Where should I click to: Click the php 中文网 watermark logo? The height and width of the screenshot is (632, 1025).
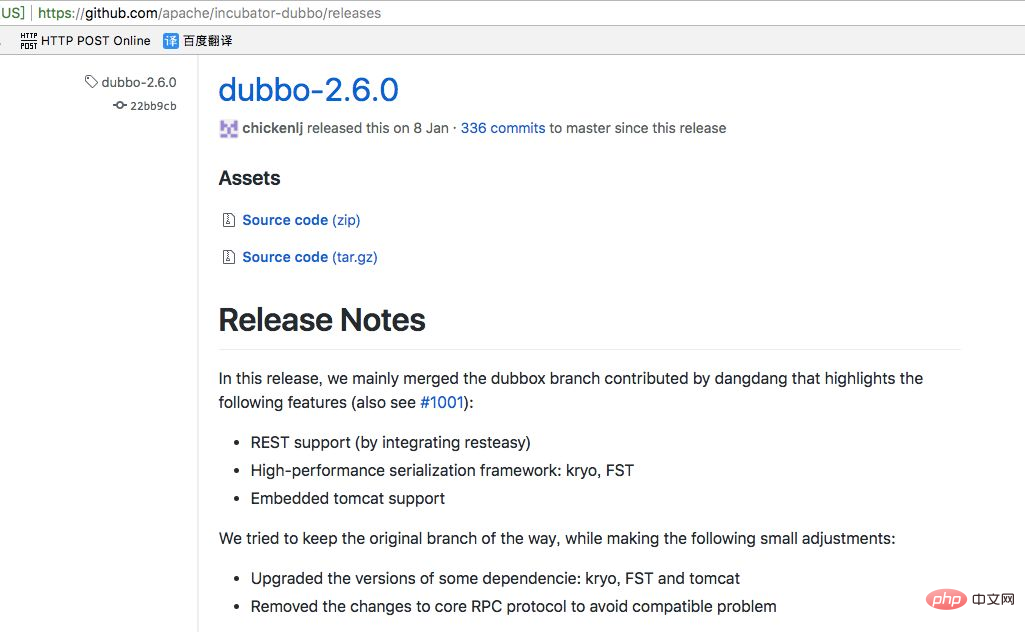point(971,599)
